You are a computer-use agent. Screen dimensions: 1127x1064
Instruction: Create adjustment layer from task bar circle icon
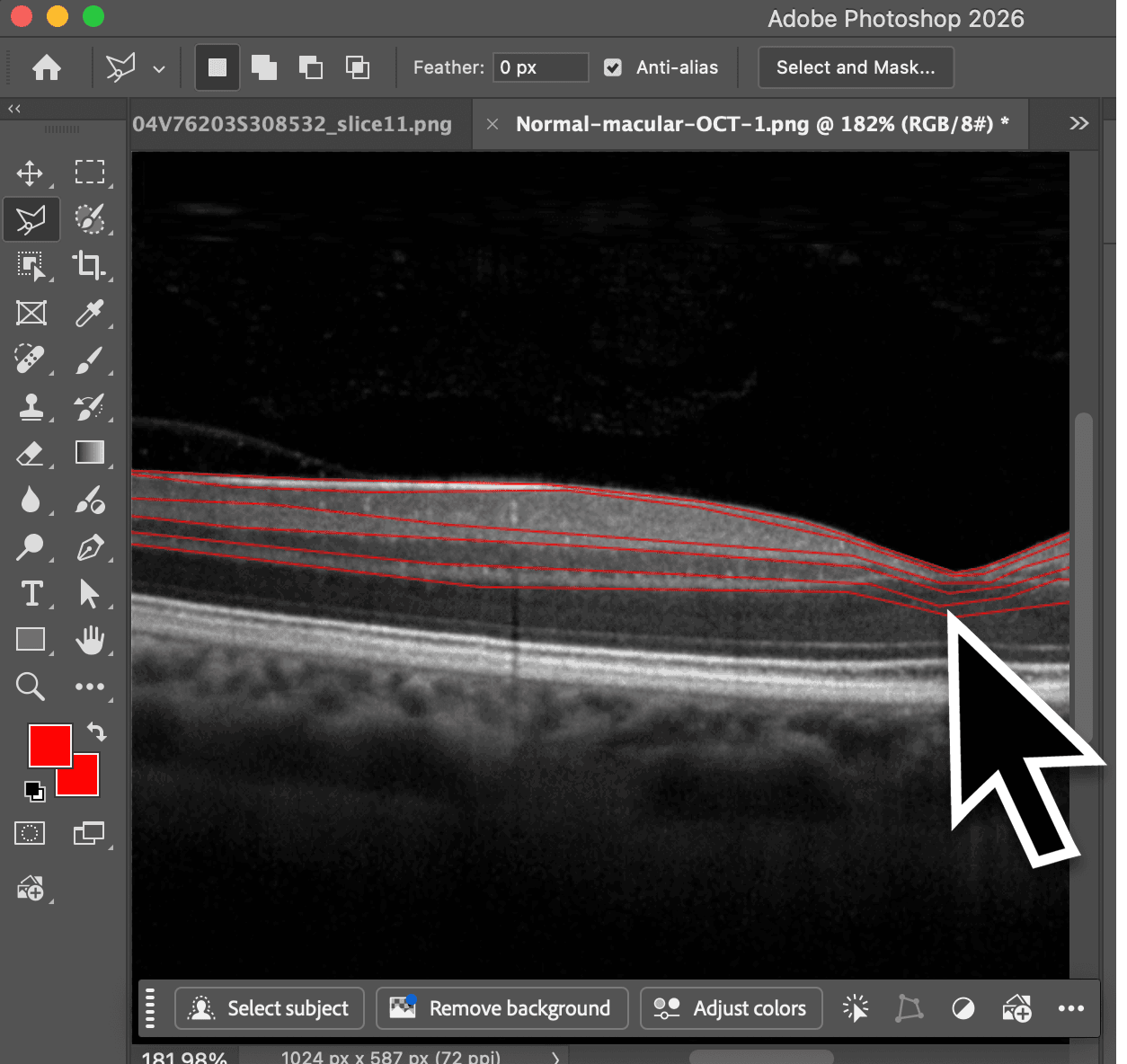pyautogui.click(x=963, y=1008)
